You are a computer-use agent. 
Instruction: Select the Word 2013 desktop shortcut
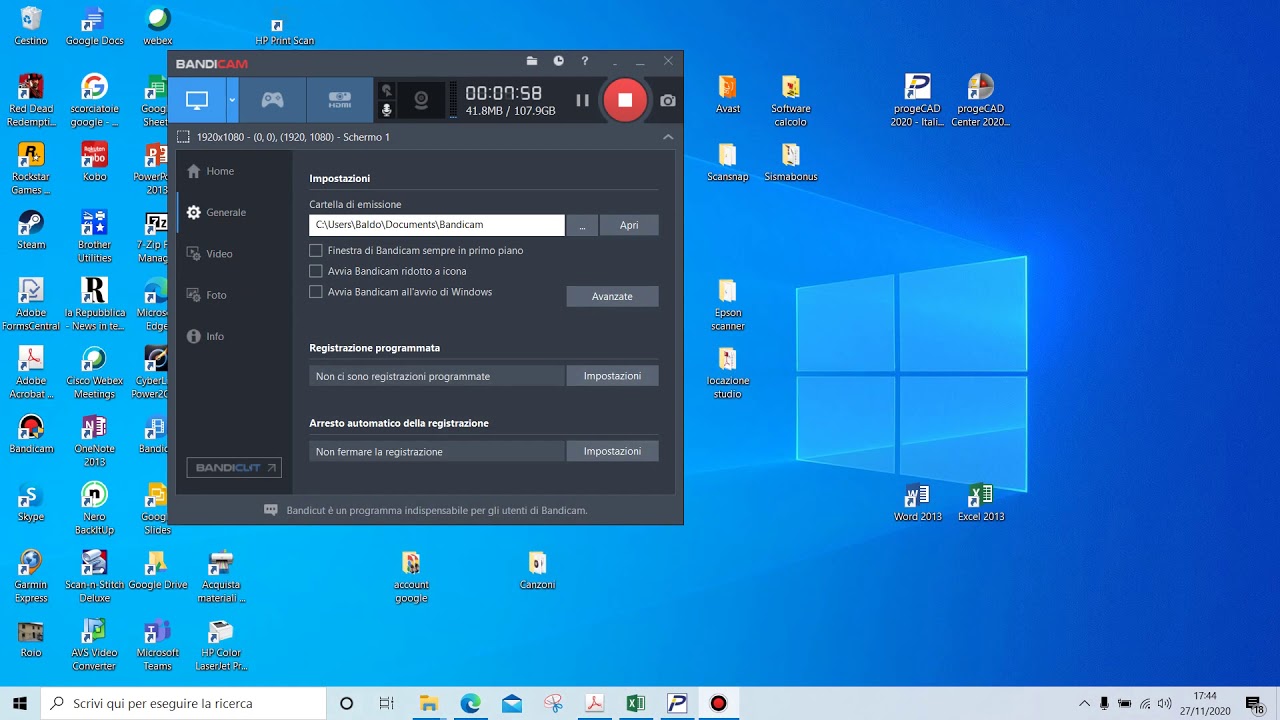point(917,502)
